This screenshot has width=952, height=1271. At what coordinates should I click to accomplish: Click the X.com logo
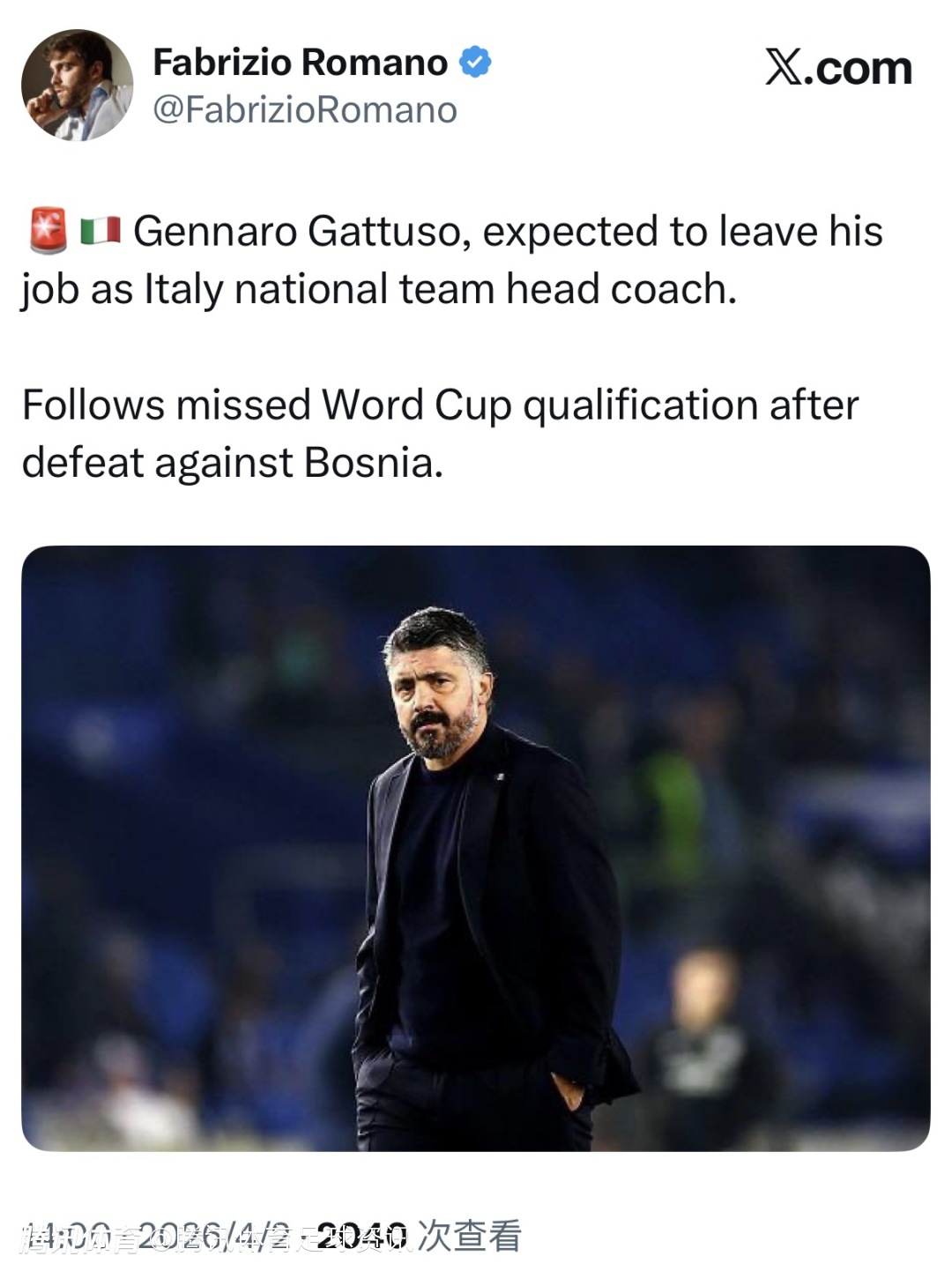838,68
